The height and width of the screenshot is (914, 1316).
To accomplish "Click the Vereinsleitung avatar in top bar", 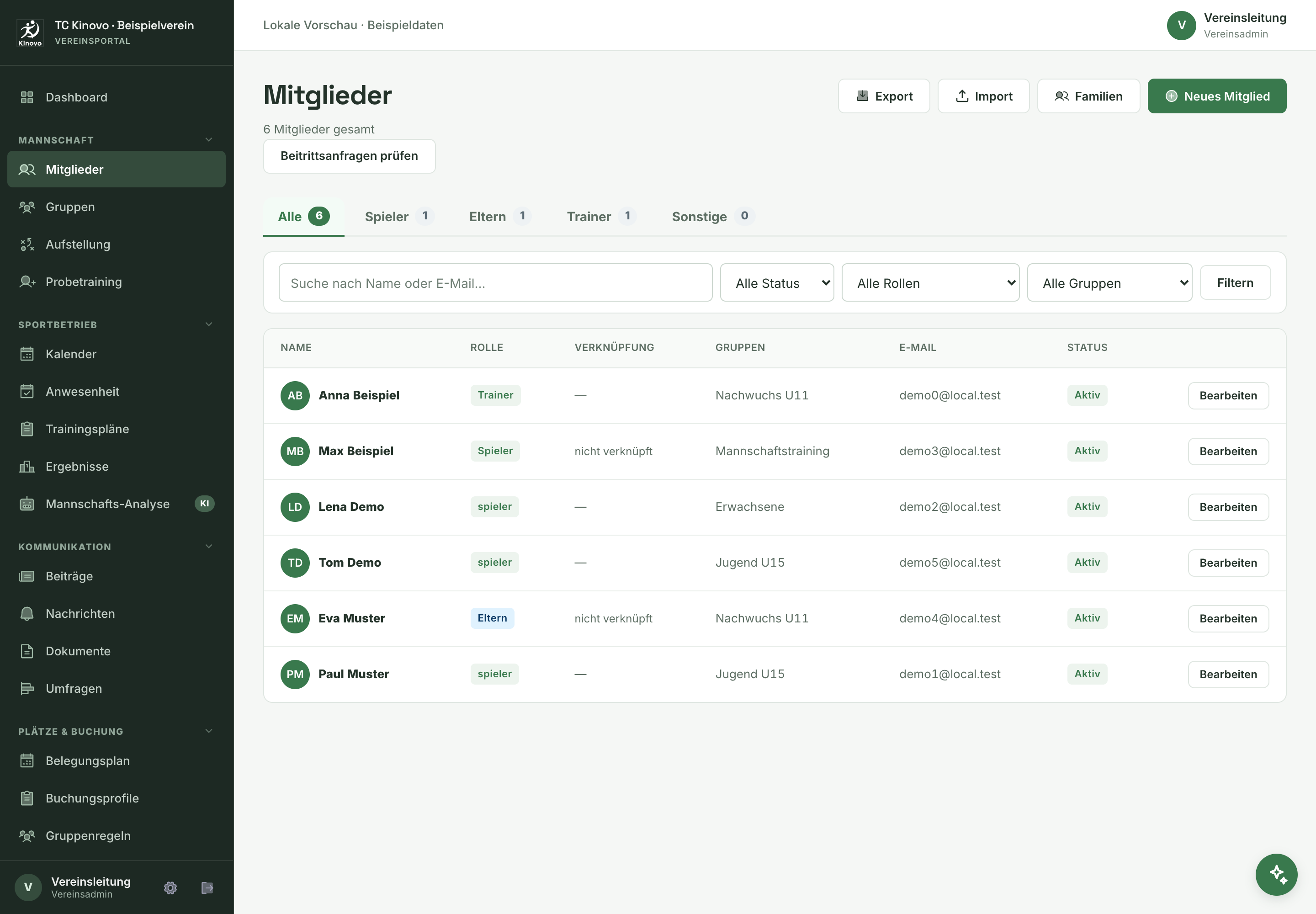I will (1181, 26).
